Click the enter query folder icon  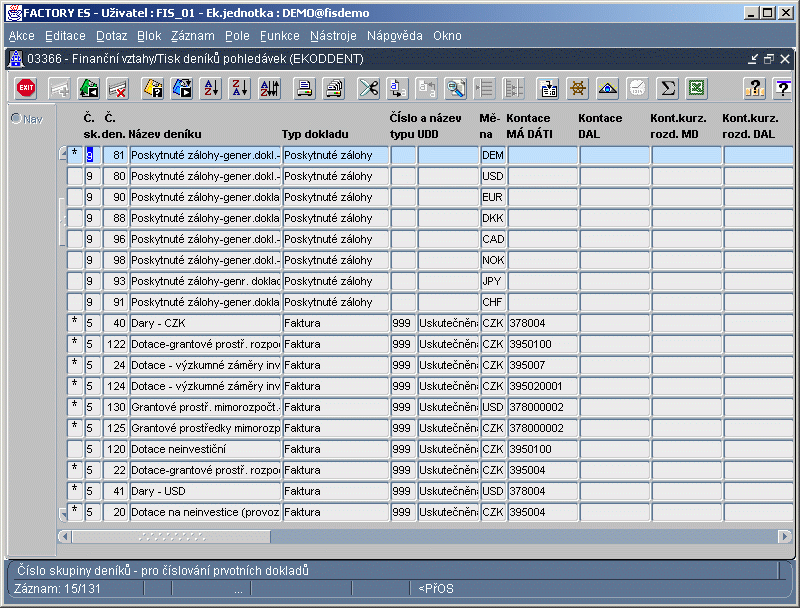tap(153, 88)
